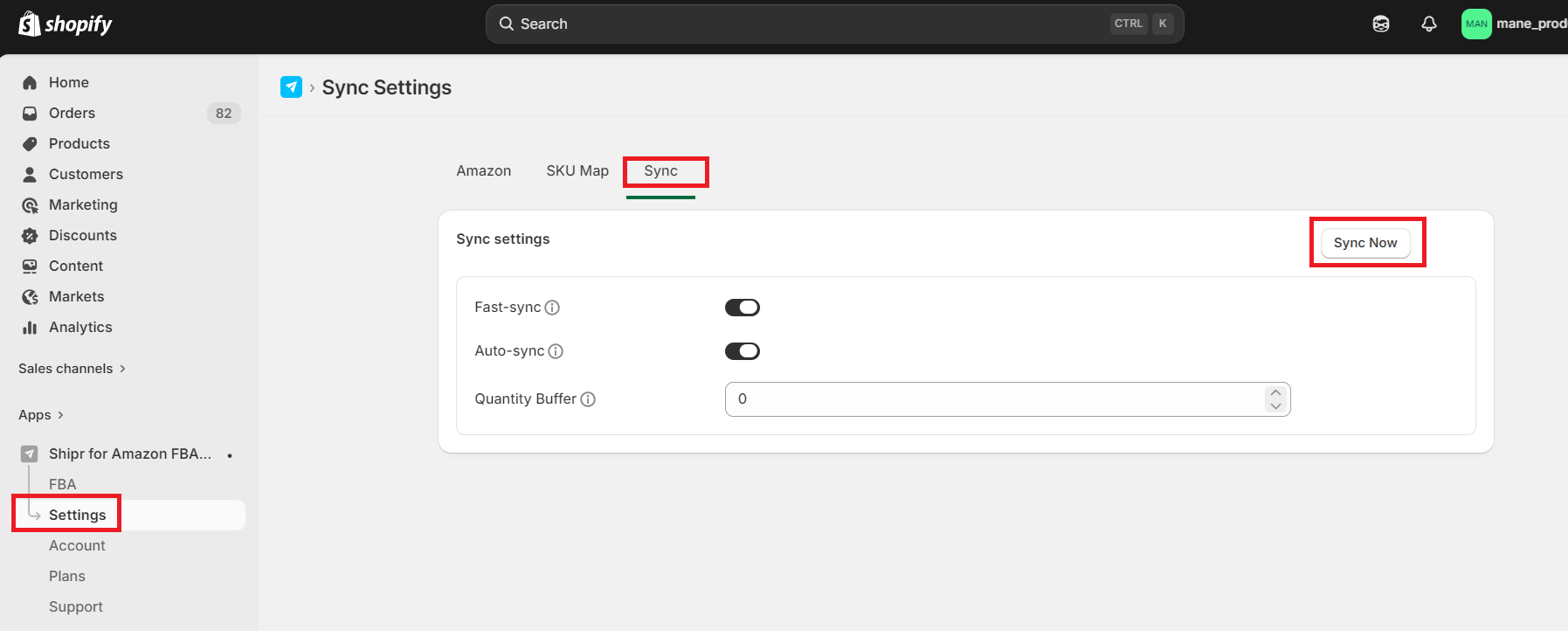Click the mane_prod store name

(1531, 24)
